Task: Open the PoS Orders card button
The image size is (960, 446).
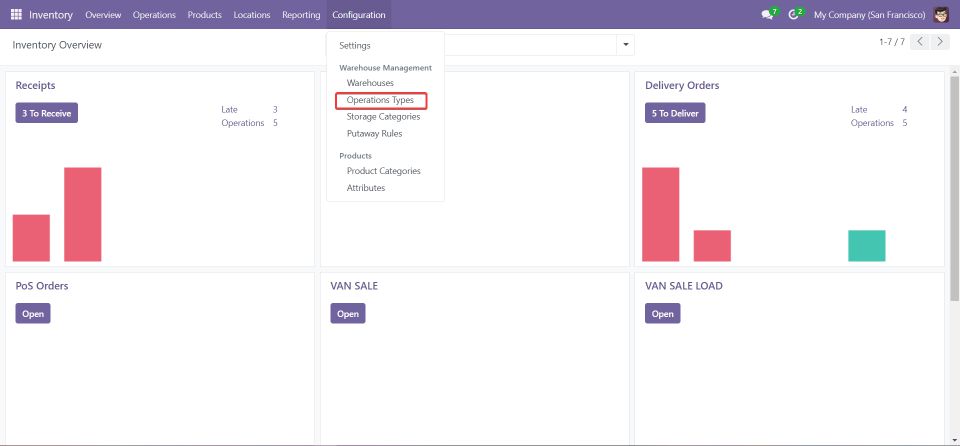Action: (33, 313)
